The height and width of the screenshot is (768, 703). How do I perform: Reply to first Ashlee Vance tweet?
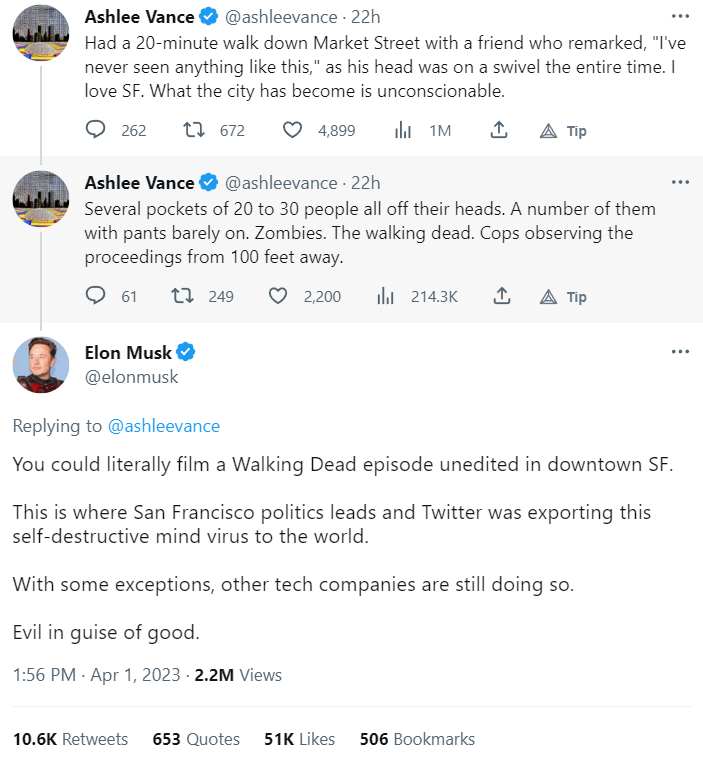coord(96,130)
